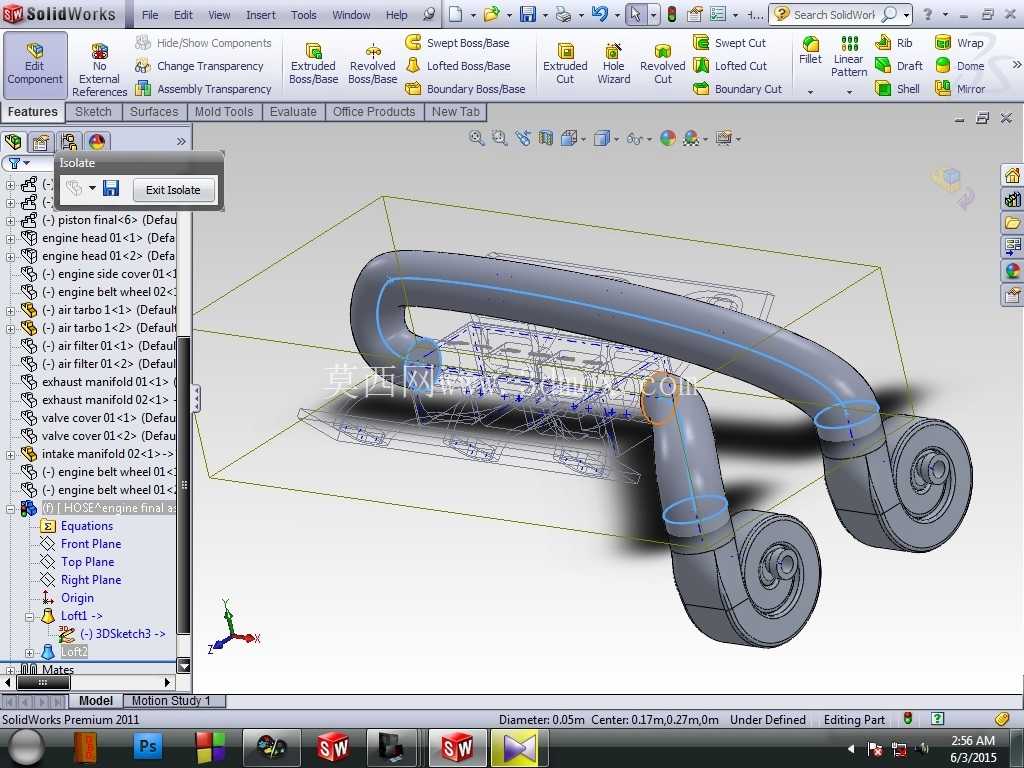Collapse the HOSE^engine final part node
The width and height of the screenshot is (1024, 768).
[x=10, y=509]
